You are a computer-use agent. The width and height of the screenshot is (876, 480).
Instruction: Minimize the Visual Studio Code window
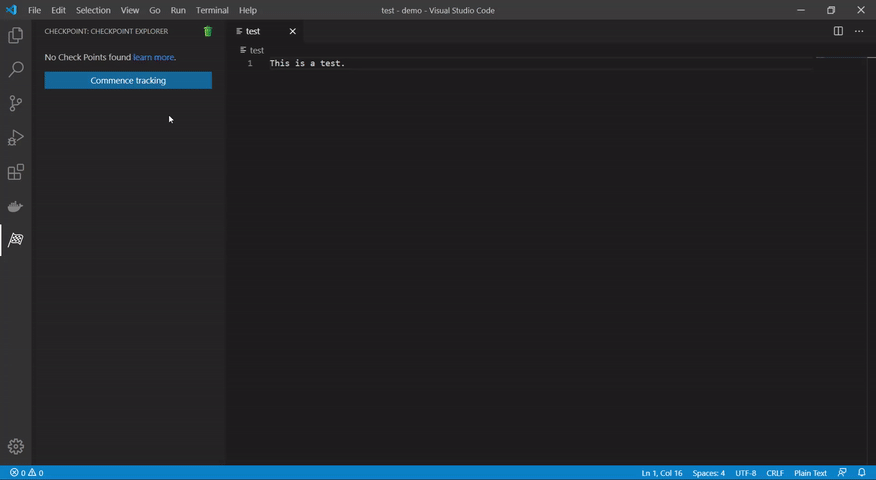[x=801, y=10]
